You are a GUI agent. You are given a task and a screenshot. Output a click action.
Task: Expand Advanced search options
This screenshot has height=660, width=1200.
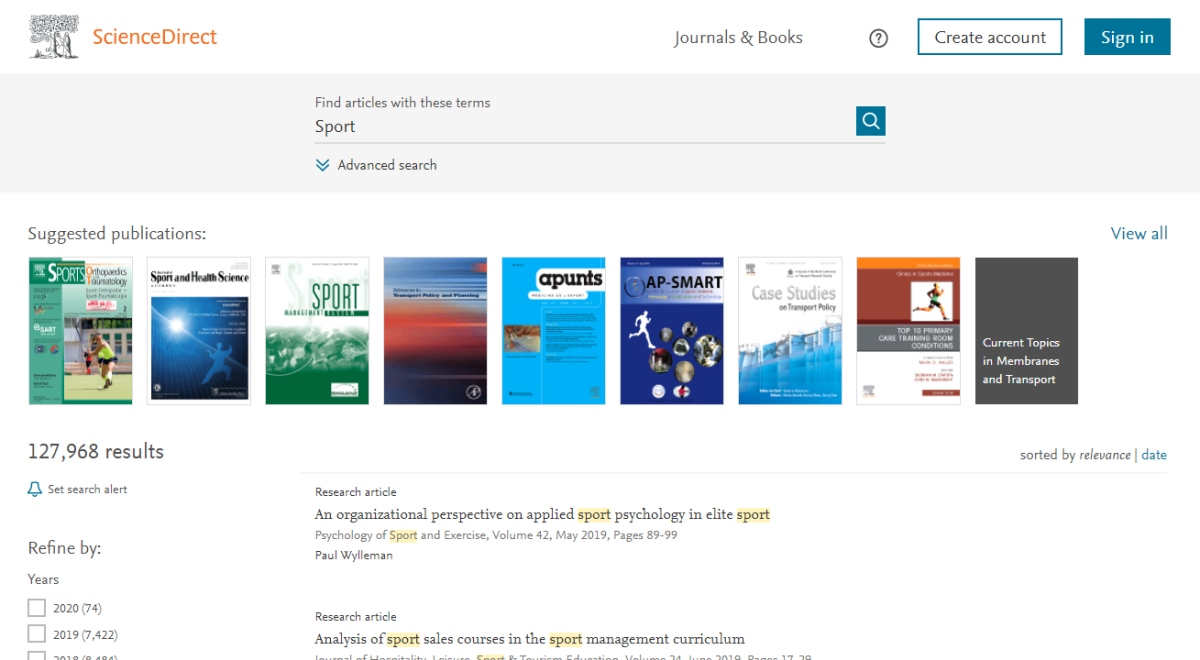[387, 165]
